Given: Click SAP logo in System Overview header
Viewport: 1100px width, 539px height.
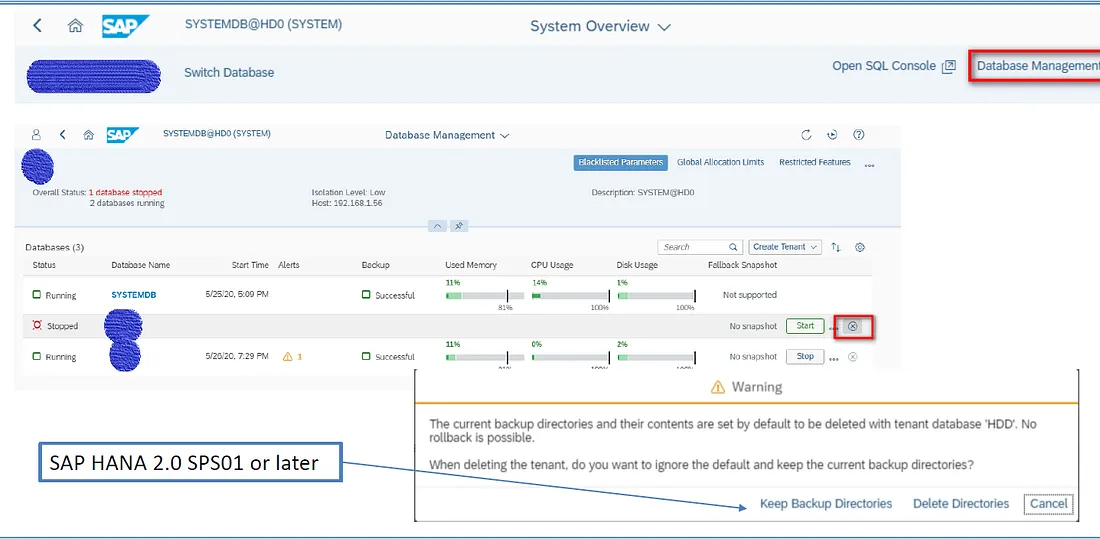Looking at the screenshot, I should (x=125, y=26).
